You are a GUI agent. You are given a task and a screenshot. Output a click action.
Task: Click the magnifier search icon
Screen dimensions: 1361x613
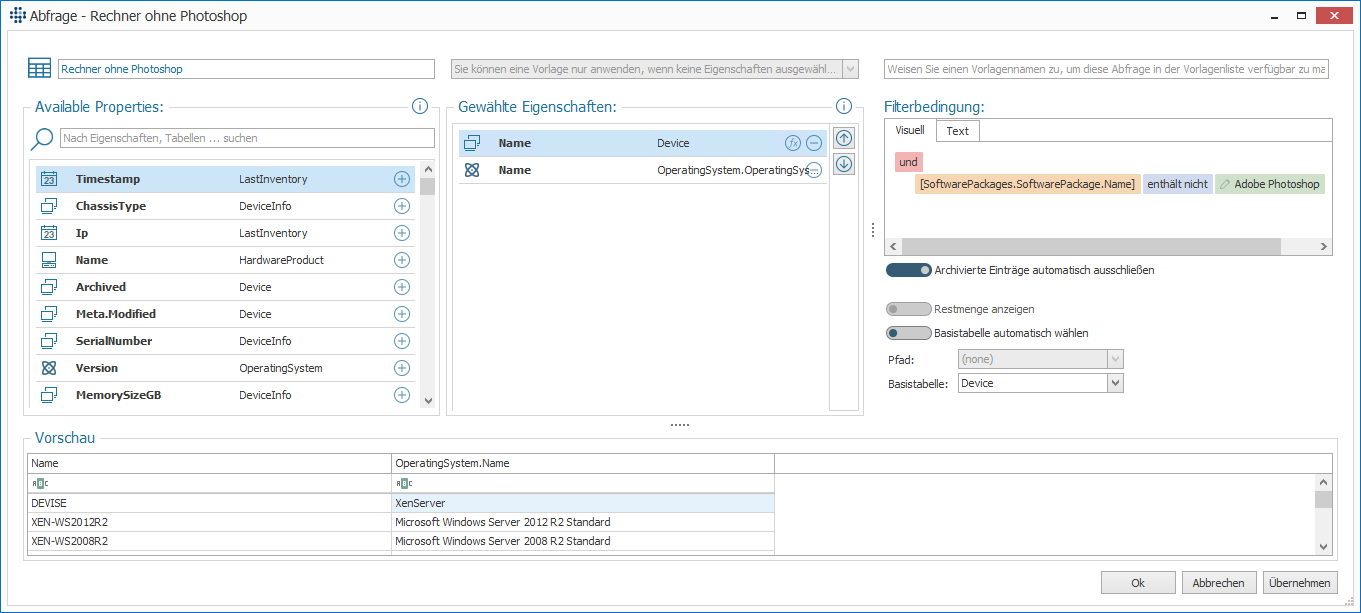[42, 139]
